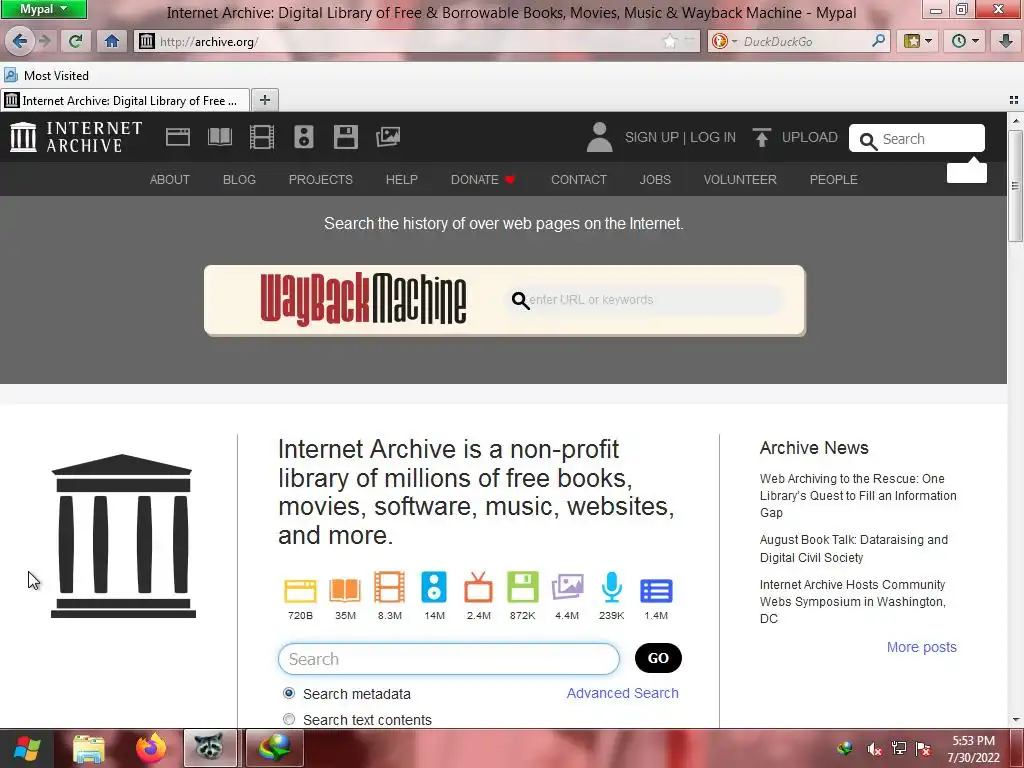Click the Wayback Machine URL input field
The width and height of the screenshot is (1024, 768).
coord(645,300)
